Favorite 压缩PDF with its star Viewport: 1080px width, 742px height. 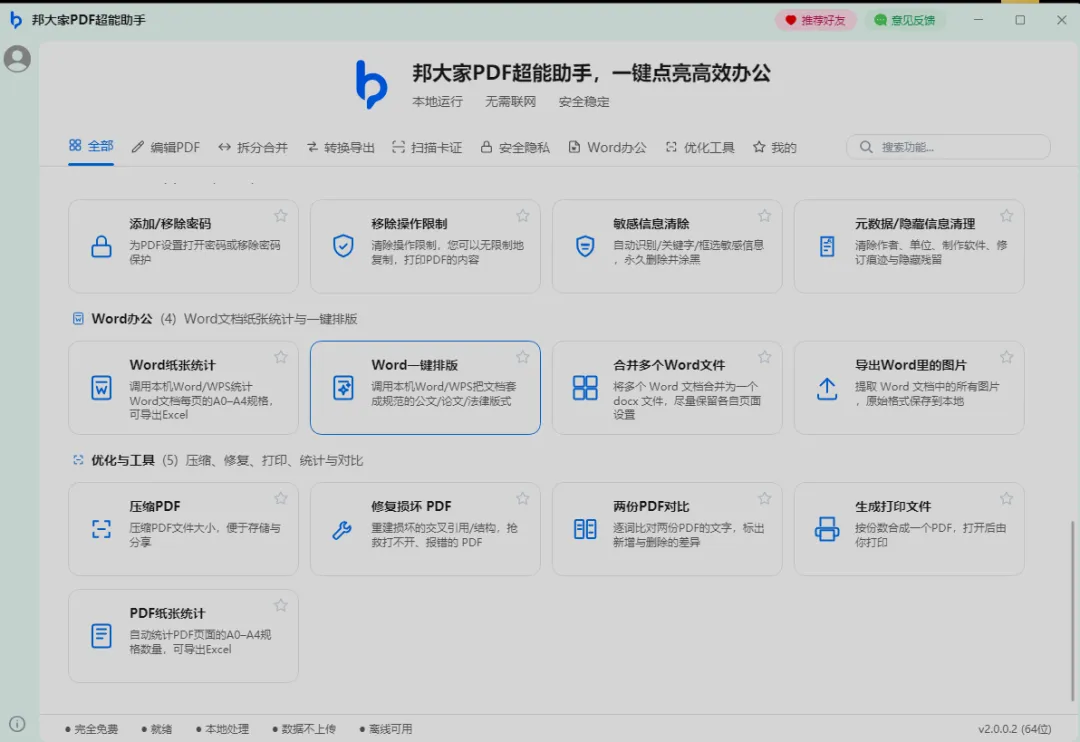tap(280, 498)
